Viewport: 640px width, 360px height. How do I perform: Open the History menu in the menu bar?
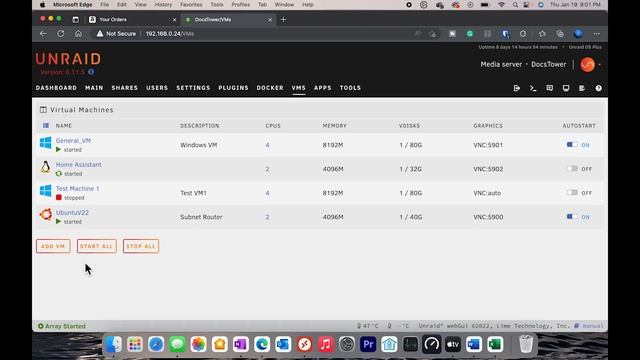163,4
